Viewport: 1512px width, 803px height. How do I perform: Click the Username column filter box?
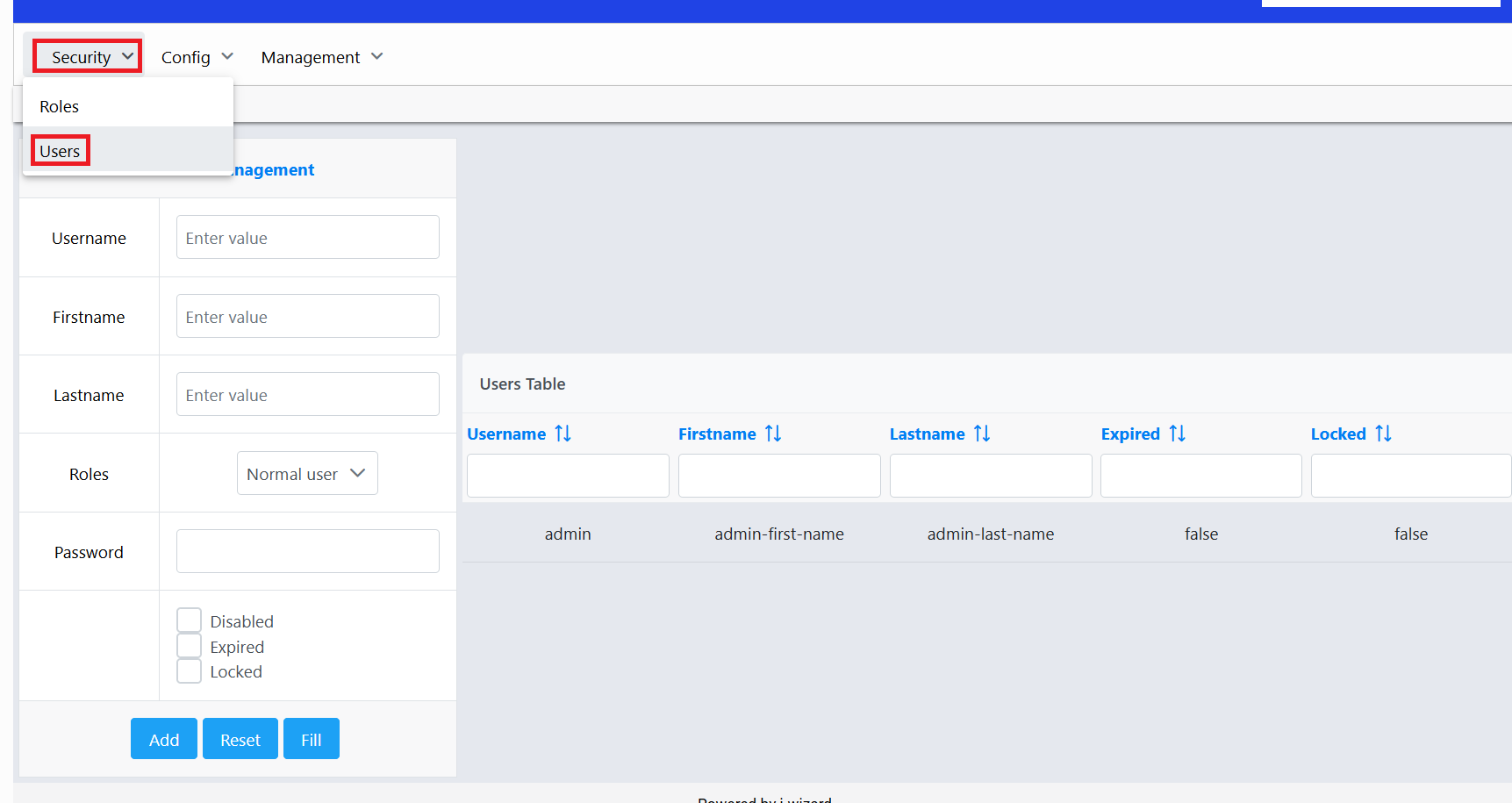(x=568, y=476)
